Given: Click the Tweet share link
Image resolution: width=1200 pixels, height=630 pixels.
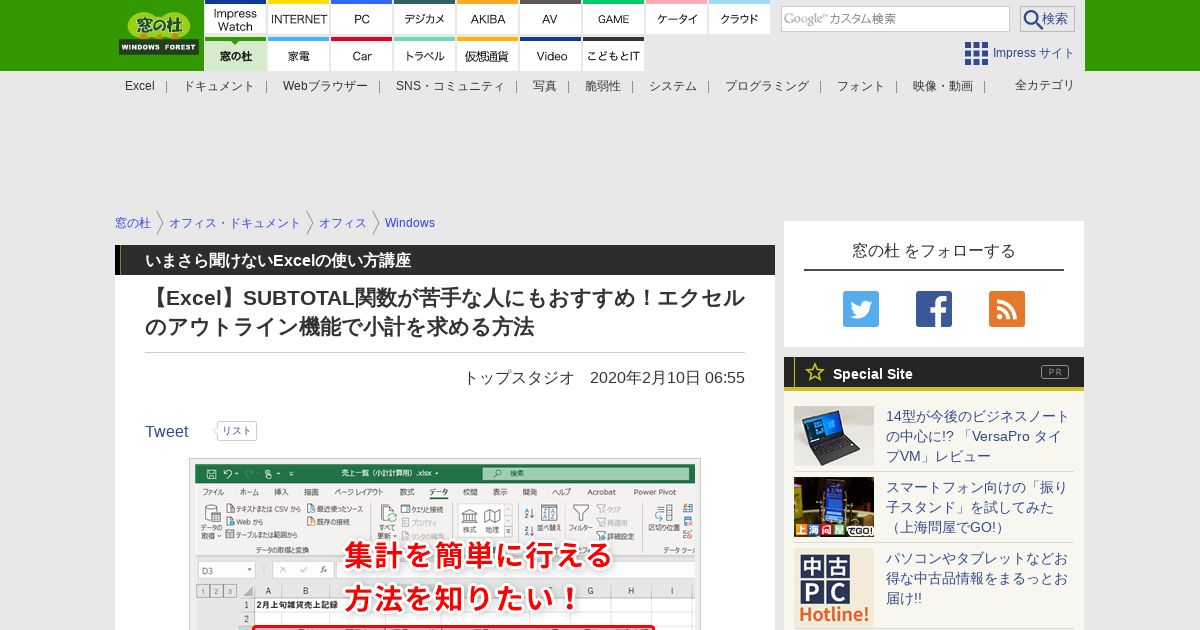Looking at the screenshot, I should click(167, 431).
